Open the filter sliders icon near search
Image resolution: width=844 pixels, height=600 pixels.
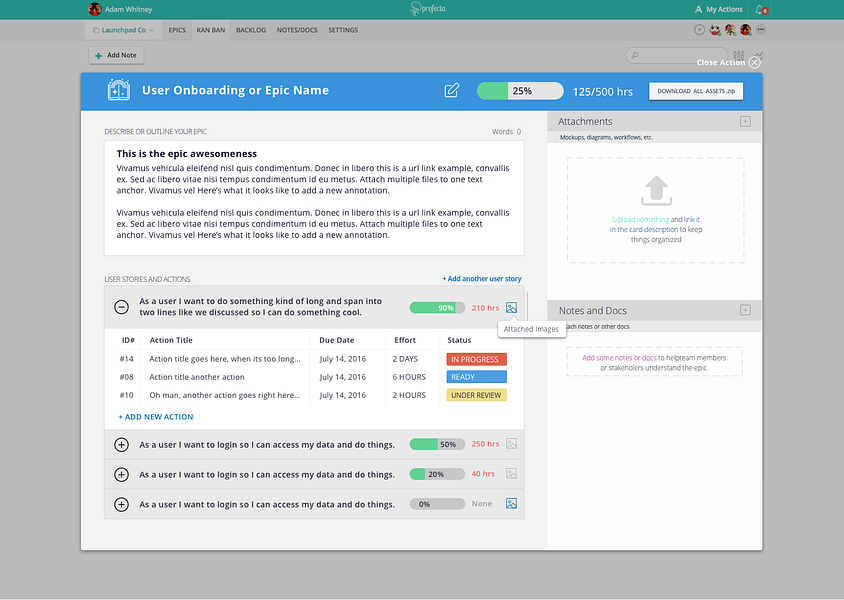click(x=738, y=55)
